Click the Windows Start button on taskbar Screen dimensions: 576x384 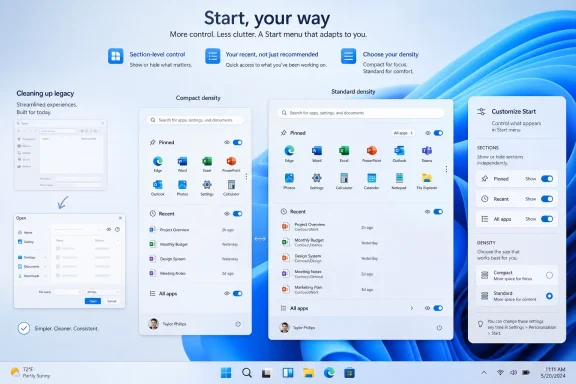point(226,373)
